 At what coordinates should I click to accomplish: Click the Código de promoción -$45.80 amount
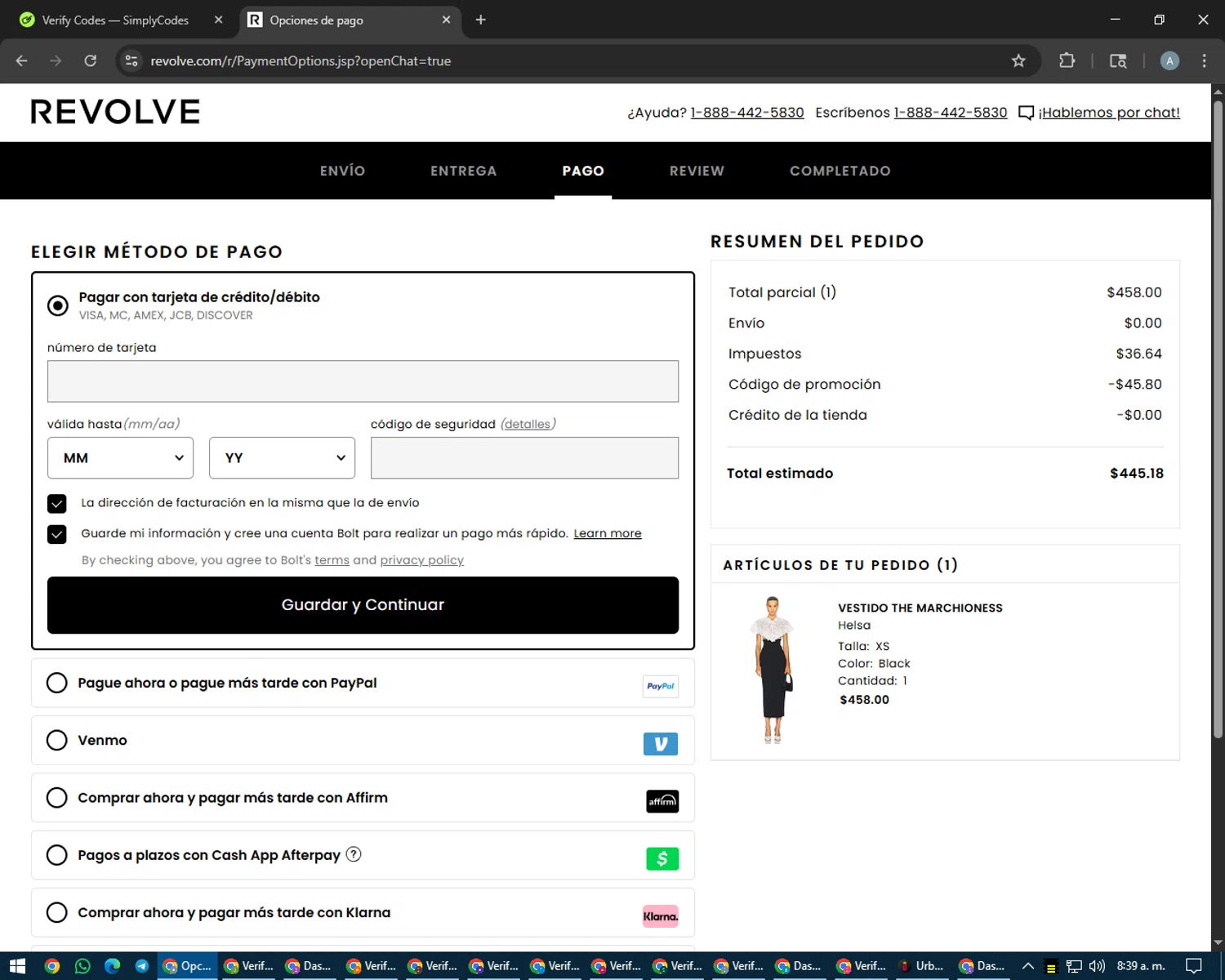(x=1134, y=385)
